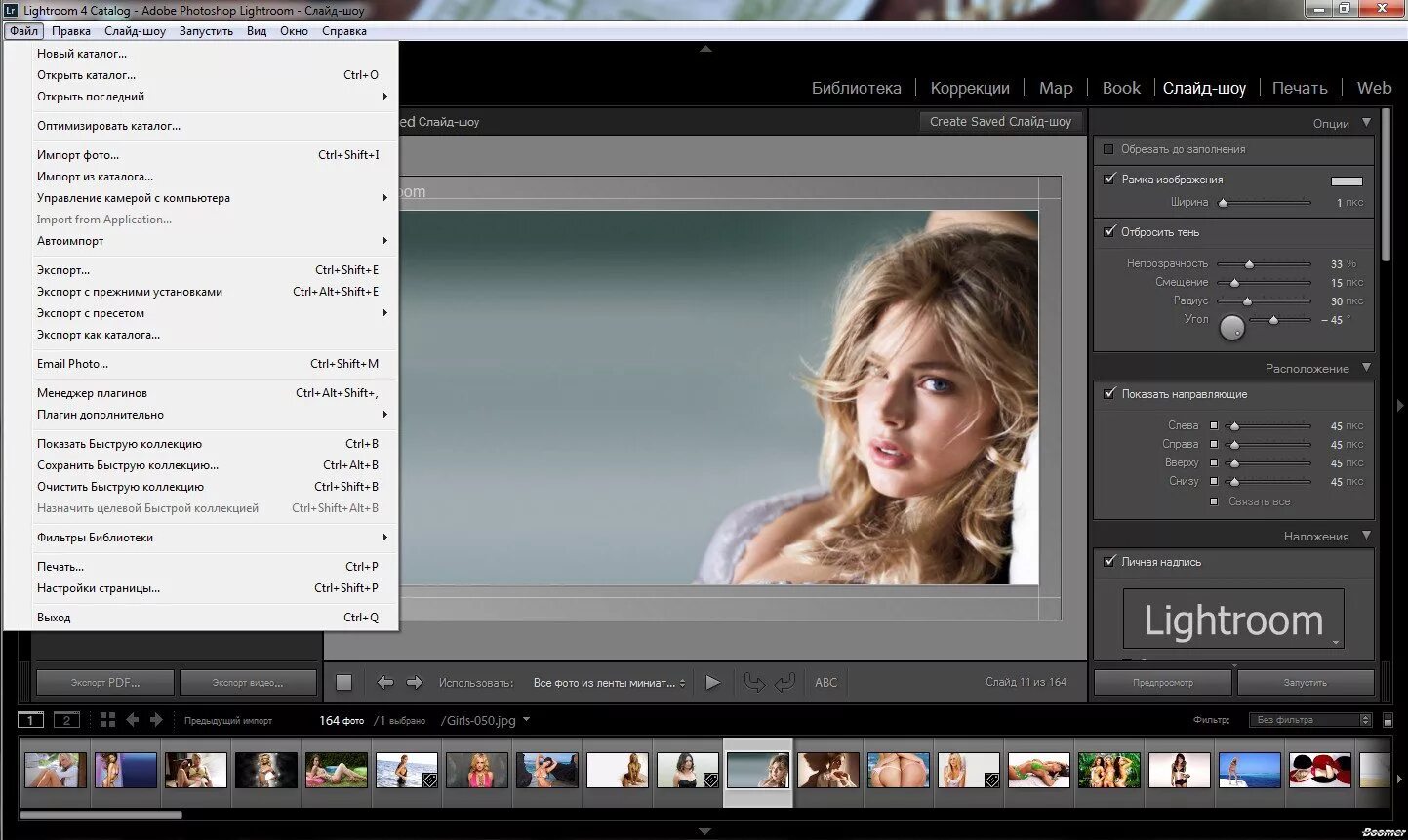Click the right panel vertical scrollbar

coord(1386,185)
